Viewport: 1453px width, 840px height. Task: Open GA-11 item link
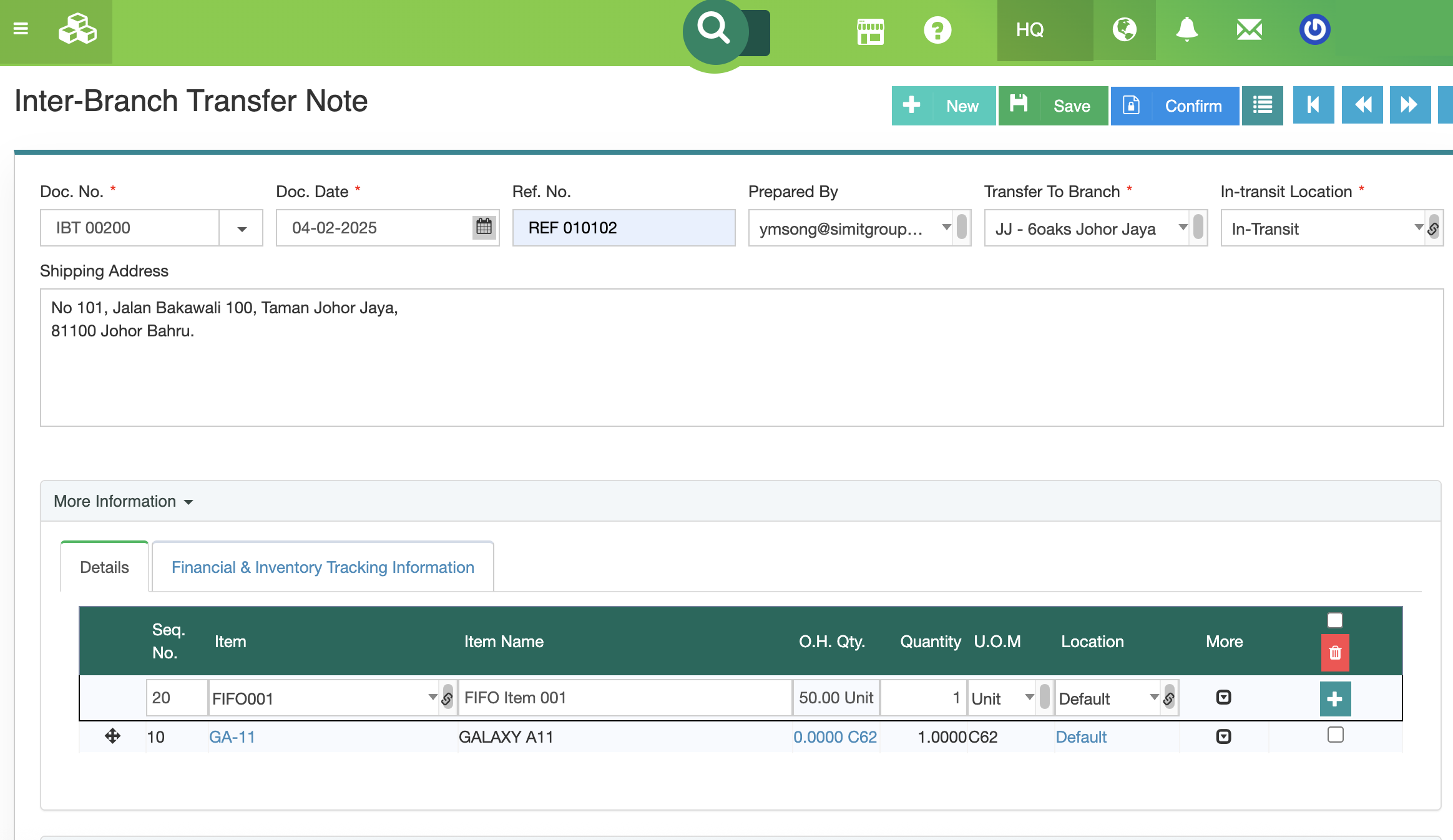click(232, 737)
